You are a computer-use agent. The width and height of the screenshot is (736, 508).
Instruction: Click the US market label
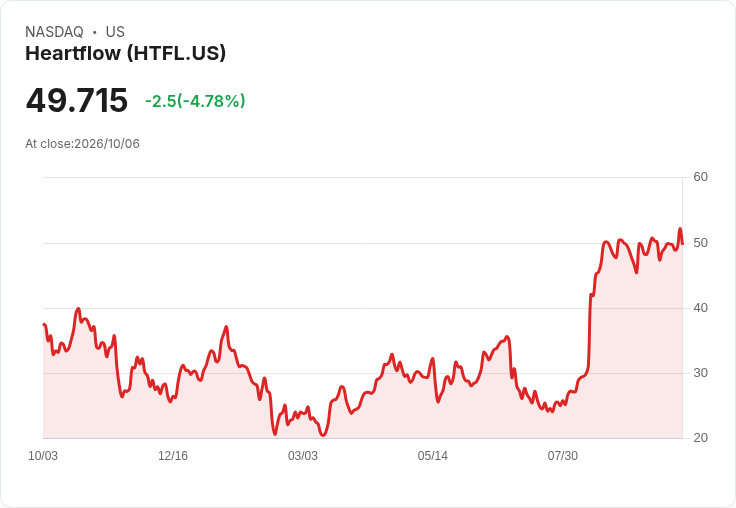[x=115, y=31]
